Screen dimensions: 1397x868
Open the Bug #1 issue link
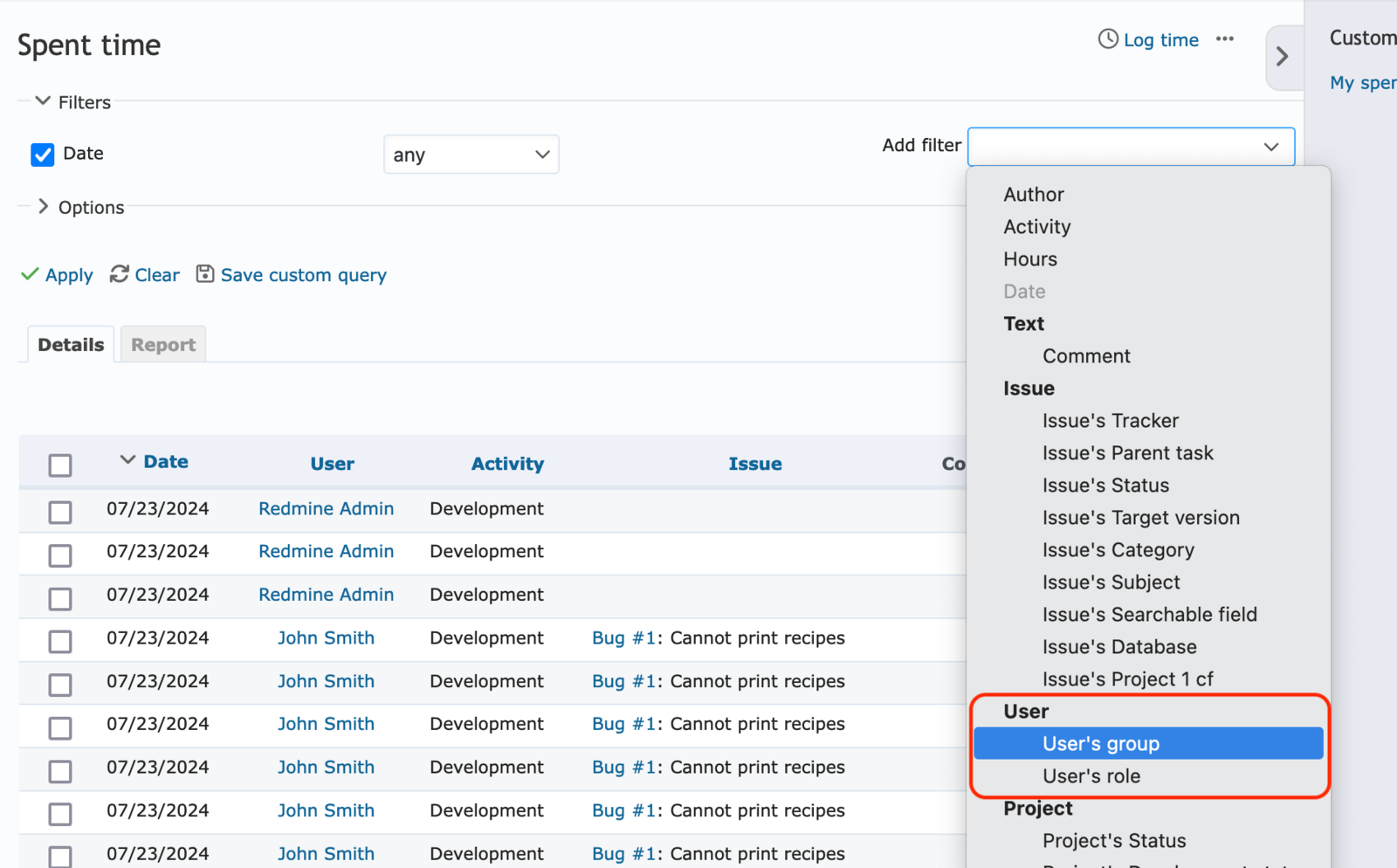point(625,637)
